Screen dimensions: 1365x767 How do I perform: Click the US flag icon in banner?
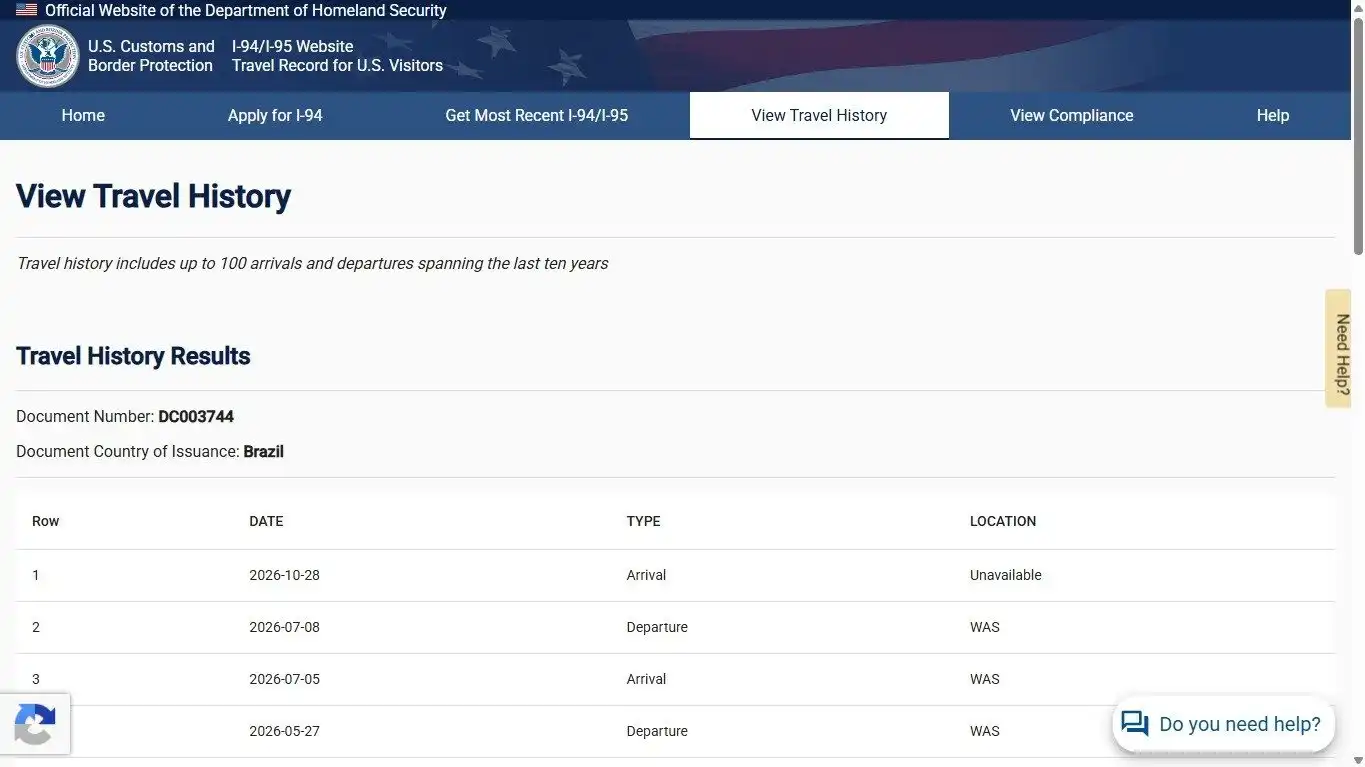(x=27, y=10)
